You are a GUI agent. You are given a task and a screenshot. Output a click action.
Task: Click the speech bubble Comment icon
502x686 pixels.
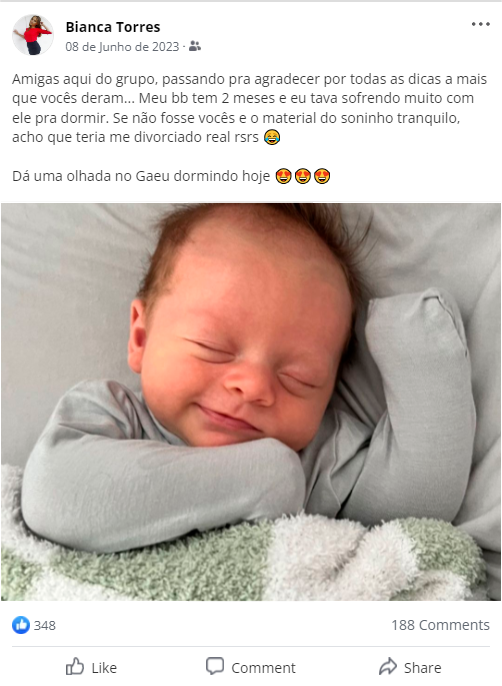click(215, 666)
